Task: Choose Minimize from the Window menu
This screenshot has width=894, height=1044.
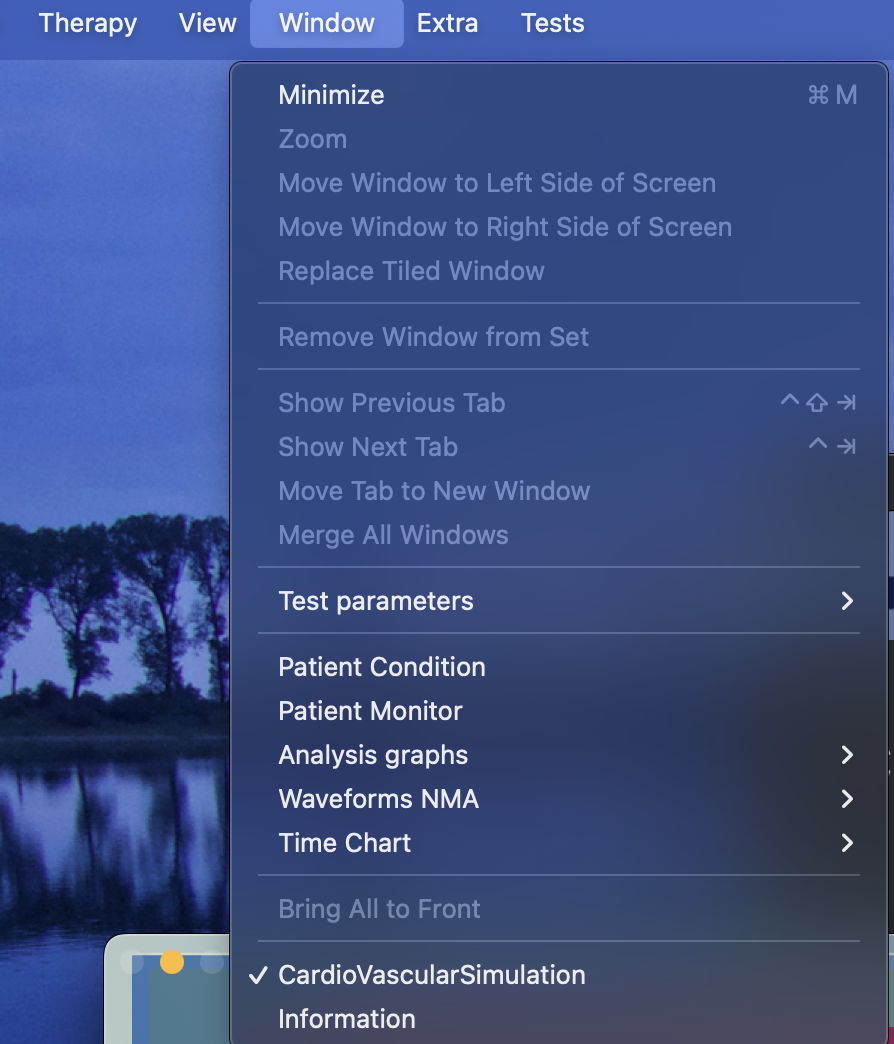Action: [x=331, y=95]
